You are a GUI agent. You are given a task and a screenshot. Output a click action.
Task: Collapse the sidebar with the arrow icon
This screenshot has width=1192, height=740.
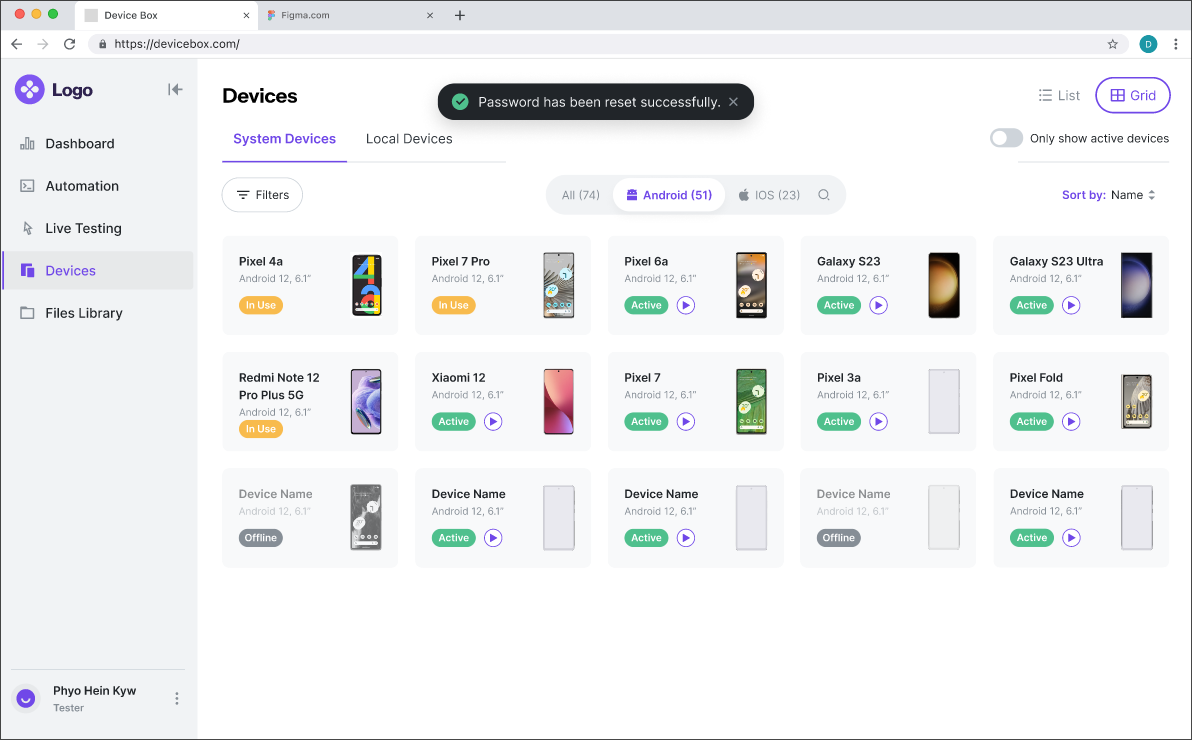pyautogui.click(x=175, y=90)
